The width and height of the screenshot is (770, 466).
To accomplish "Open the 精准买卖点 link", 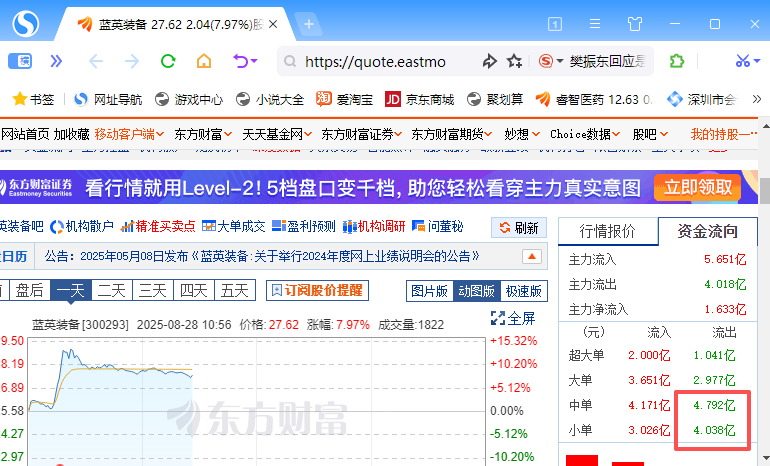I will point(158,226).
